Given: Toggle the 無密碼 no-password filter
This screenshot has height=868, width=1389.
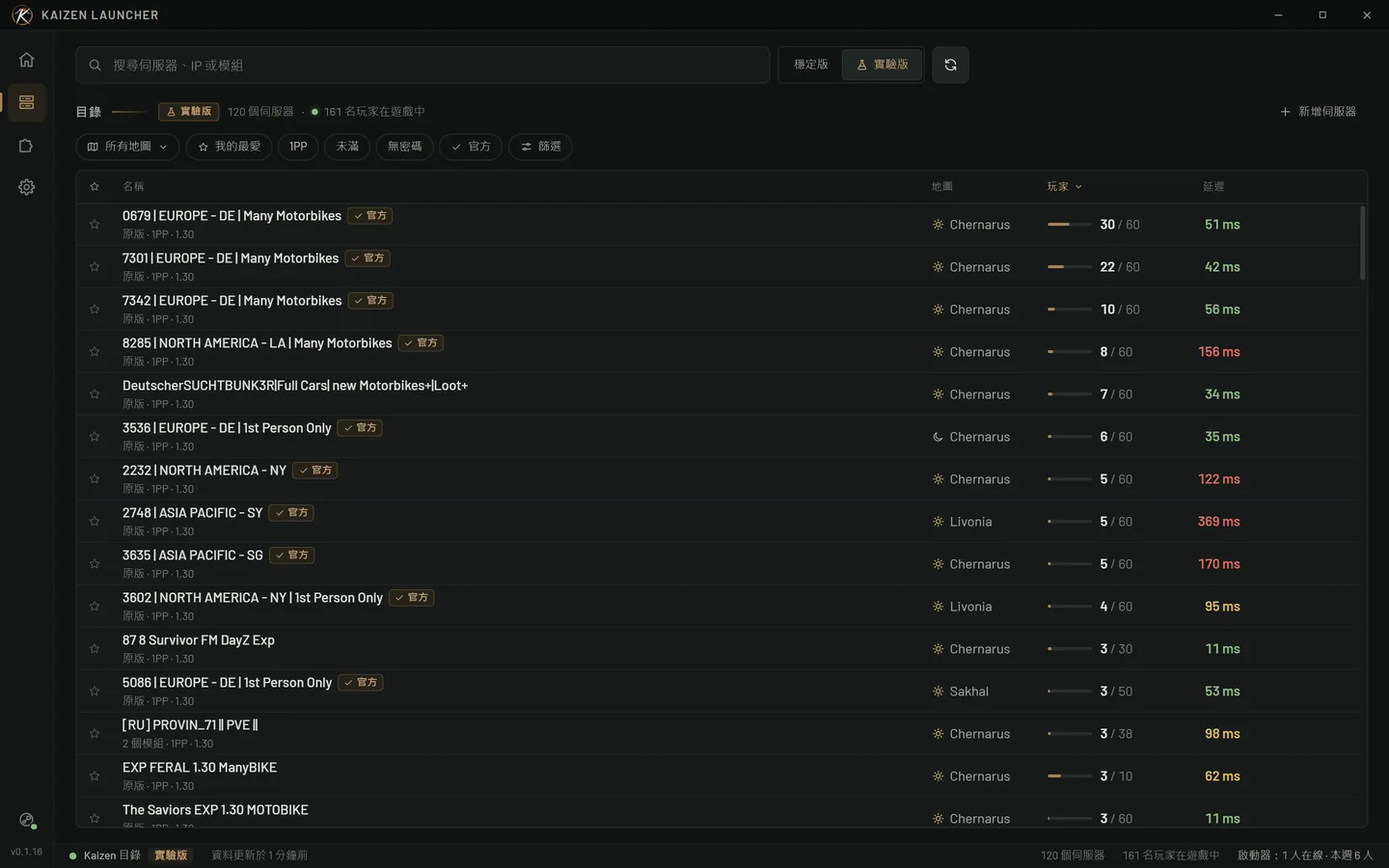Looking at the screenshot, I should (404, 147).
